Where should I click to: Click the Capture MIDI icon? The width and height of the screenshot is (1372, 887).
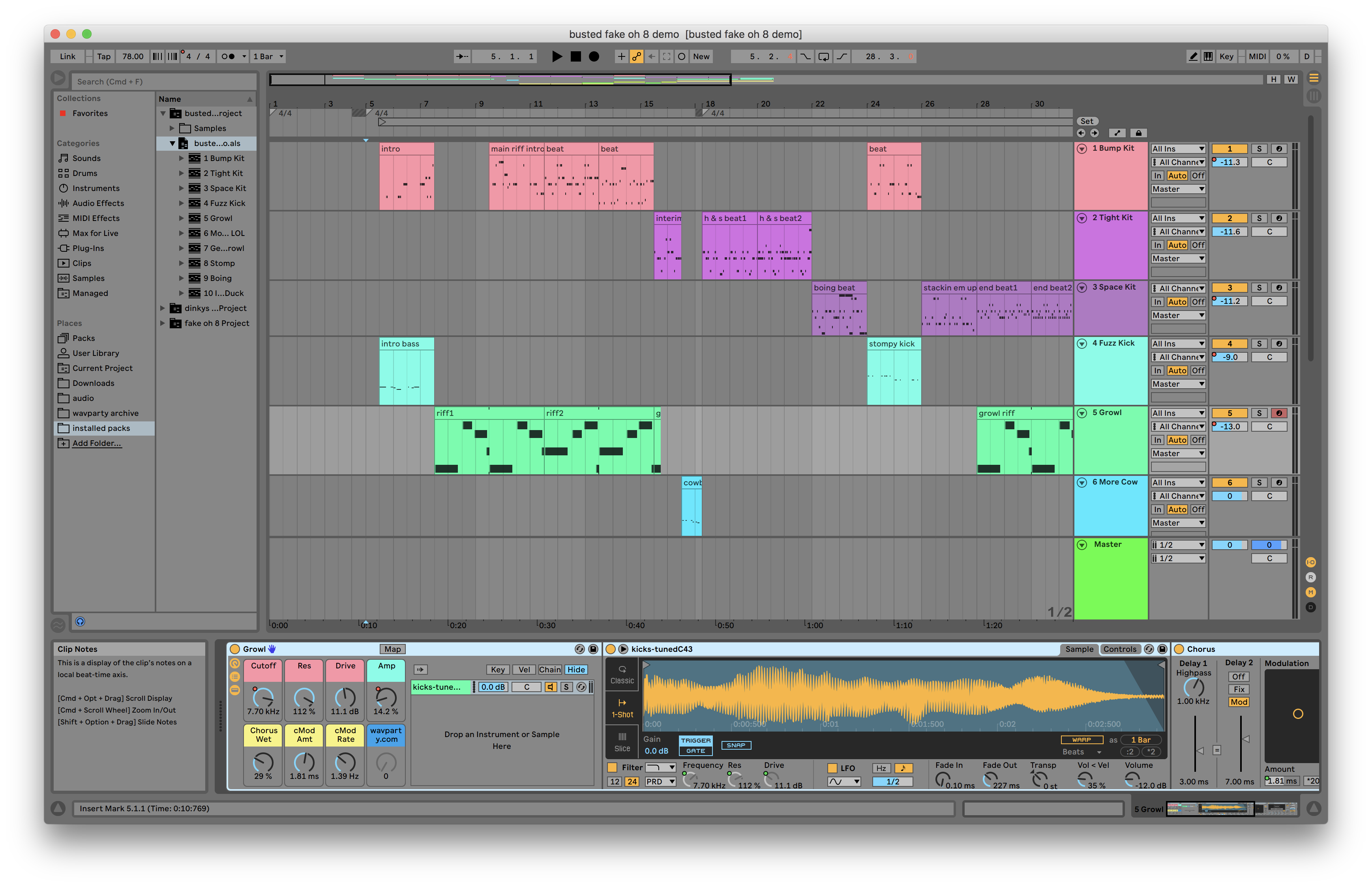[666, 56]
